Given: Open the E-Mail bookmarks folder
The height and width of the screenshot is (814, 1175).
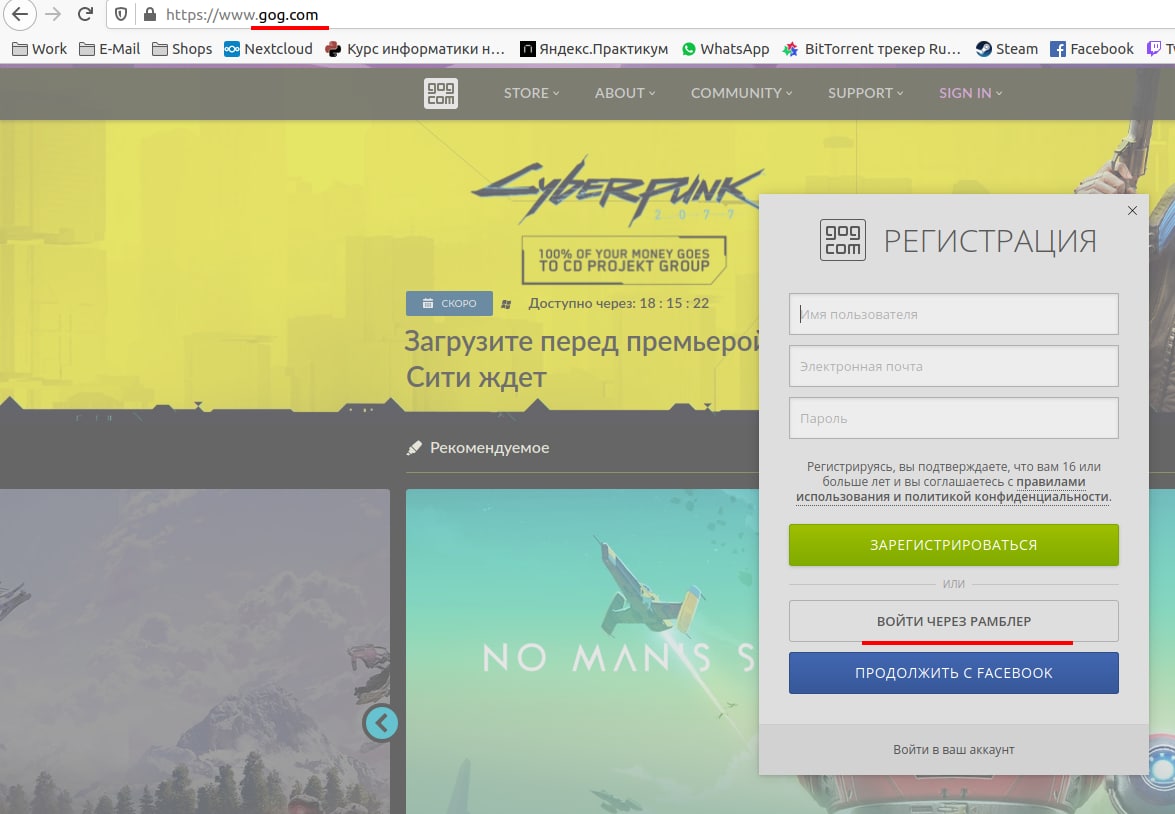Looking at the screenshot, I should coord(109,49).
